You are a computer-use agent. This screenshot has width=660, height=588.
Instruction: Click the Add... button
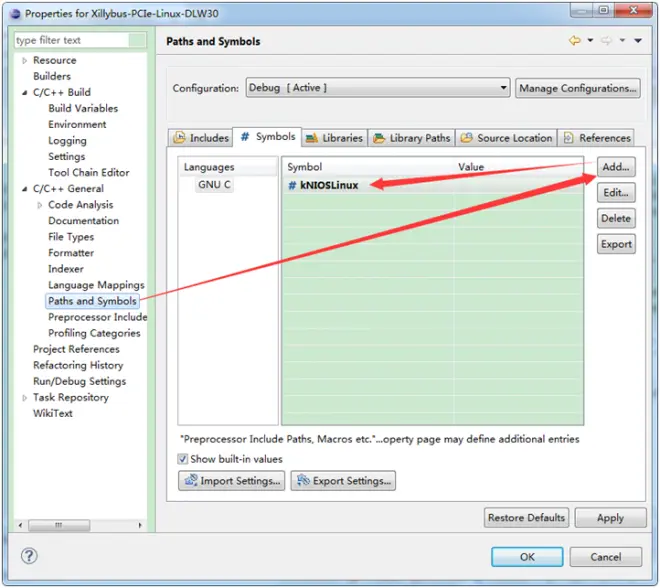[616, 167]
